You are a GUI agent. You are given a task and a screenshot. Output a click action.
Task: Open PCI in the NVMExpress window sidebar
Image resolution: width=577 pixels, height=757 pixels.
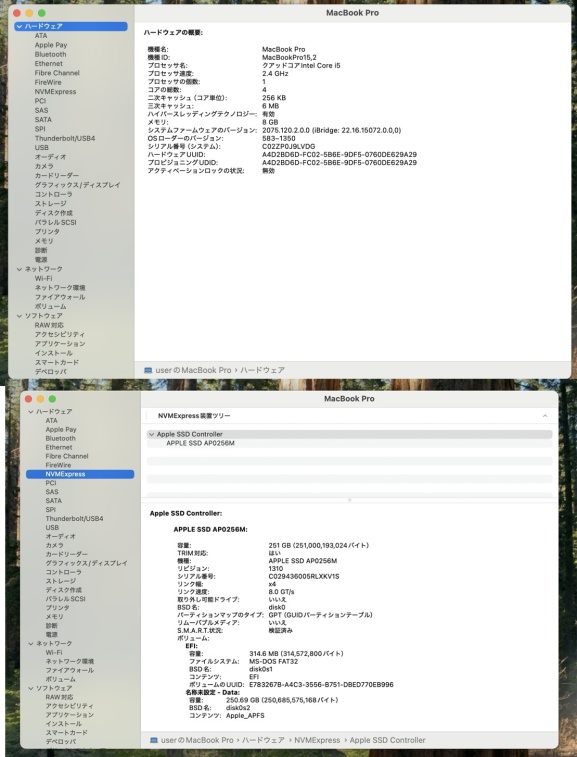[x=51, y=483]
